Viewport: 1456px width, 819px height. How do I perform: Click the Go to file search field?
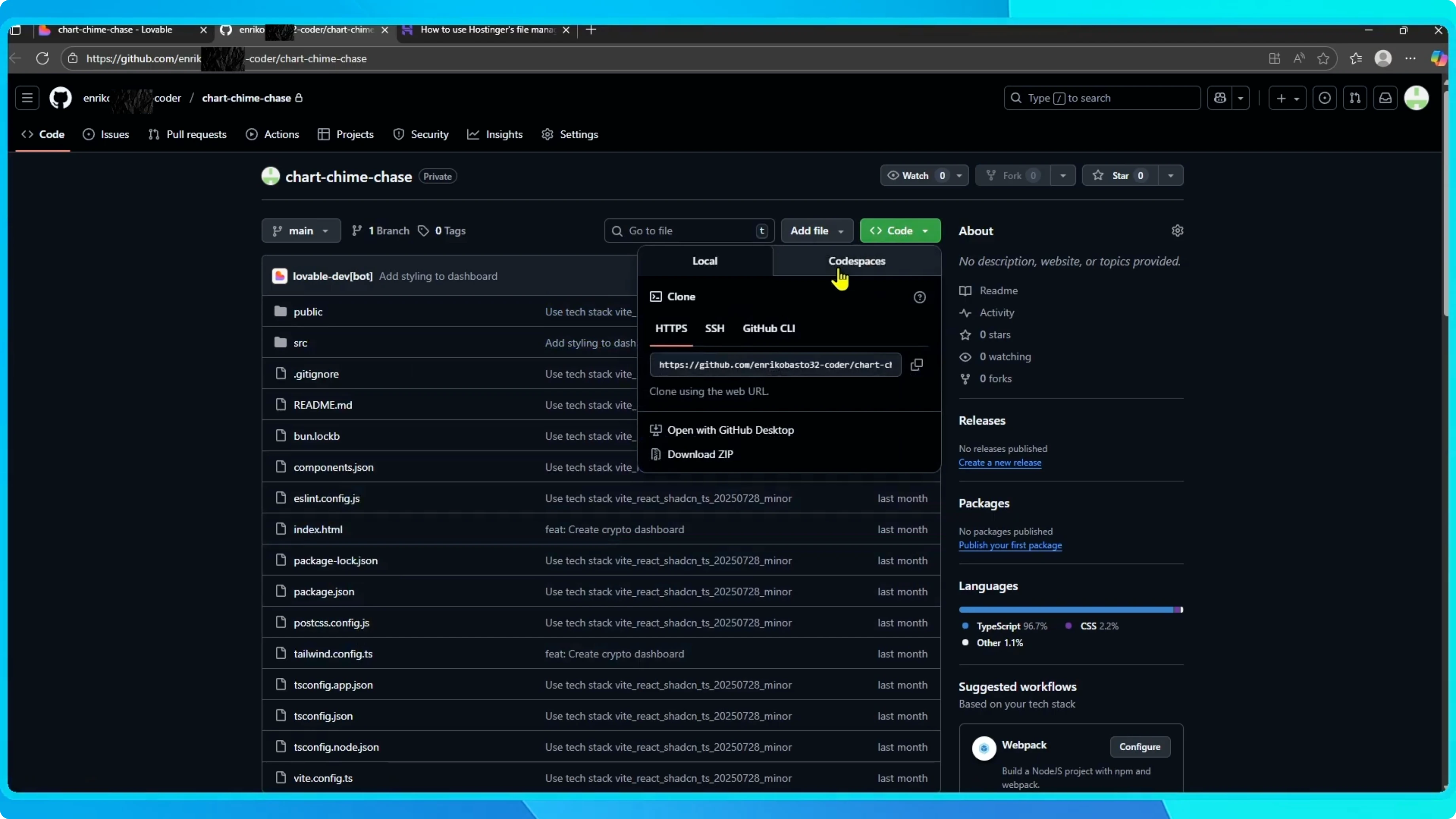[x=689, y=231]
